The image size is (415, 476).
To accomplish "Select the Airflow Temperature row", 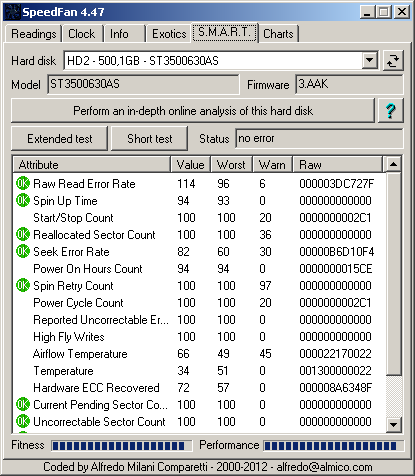I will 199,353.
